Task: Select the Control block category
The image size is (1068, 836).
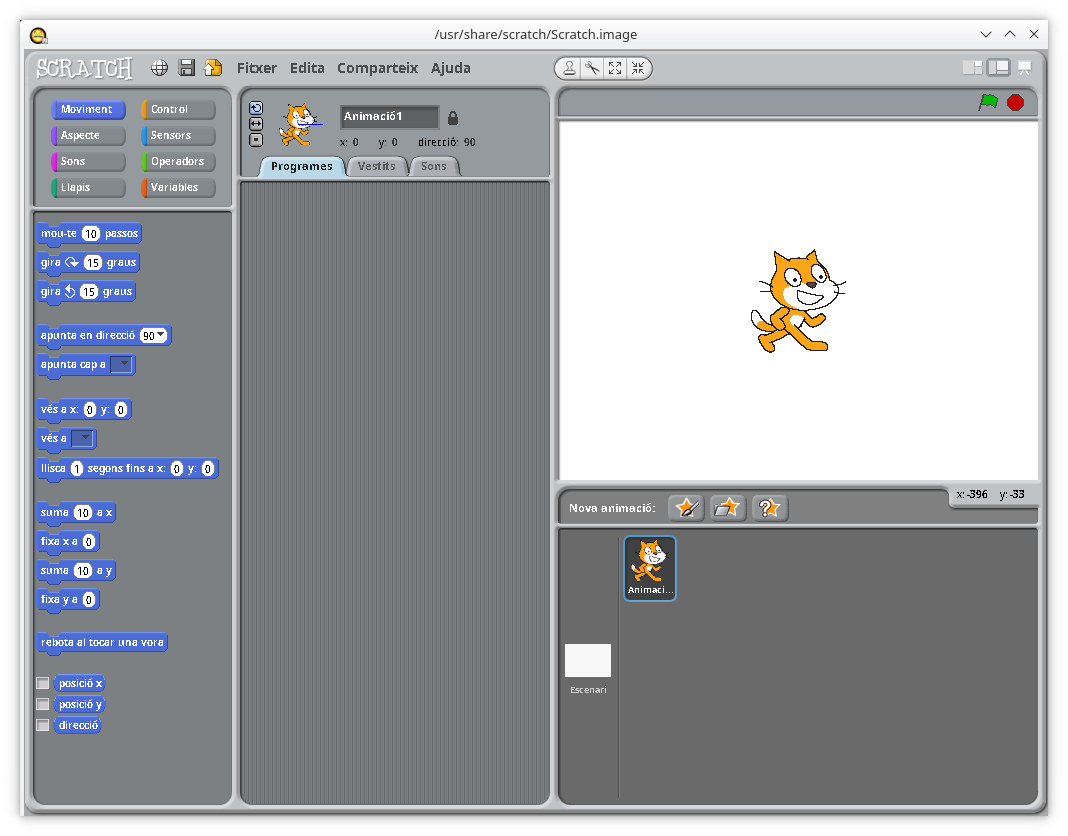Action: (x=178, y=109)
